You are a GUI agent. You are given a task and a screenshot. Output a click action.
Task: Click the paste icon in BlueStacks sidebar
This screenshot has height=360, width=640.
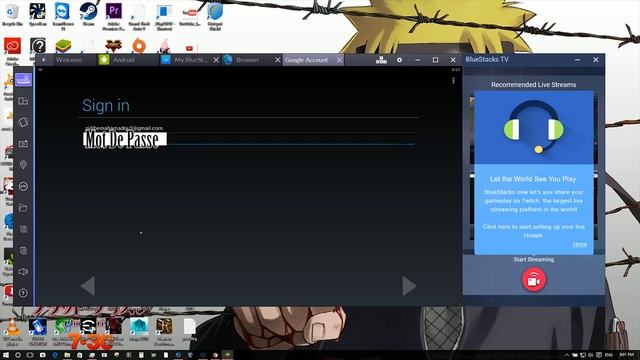[23, 250]
